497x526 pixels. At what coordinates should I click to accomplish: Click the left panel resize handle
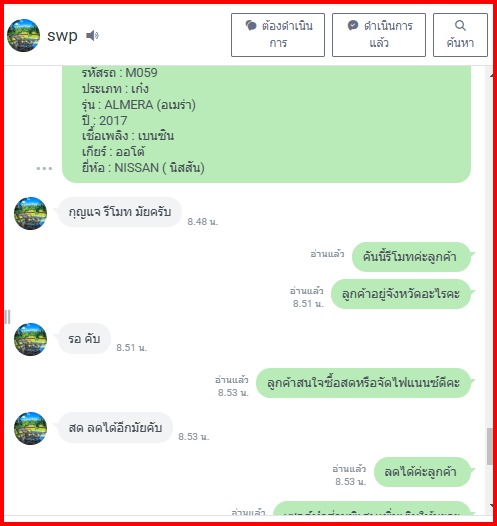click(8, 317)
